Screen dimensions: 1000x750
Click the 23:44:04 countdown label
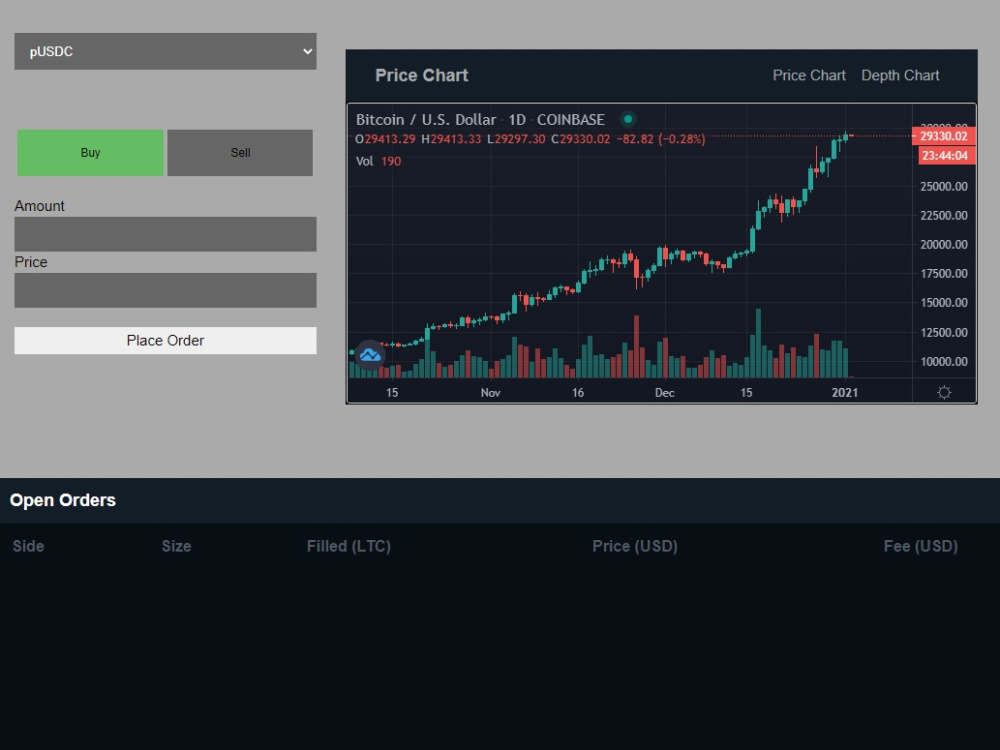click(945, 156)
